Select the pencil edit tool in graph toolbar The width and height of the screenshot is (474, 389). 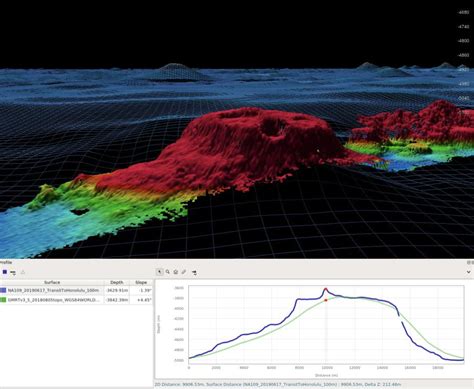[x=184, y=272]
